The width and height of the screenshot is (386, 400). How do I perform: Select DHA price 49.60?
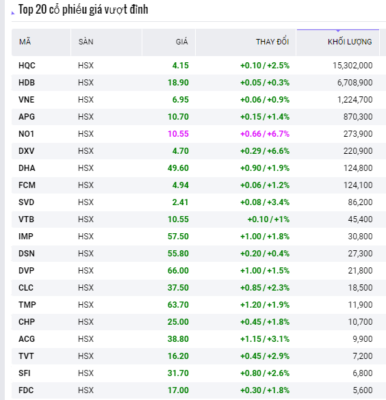[x=178, y=168]
